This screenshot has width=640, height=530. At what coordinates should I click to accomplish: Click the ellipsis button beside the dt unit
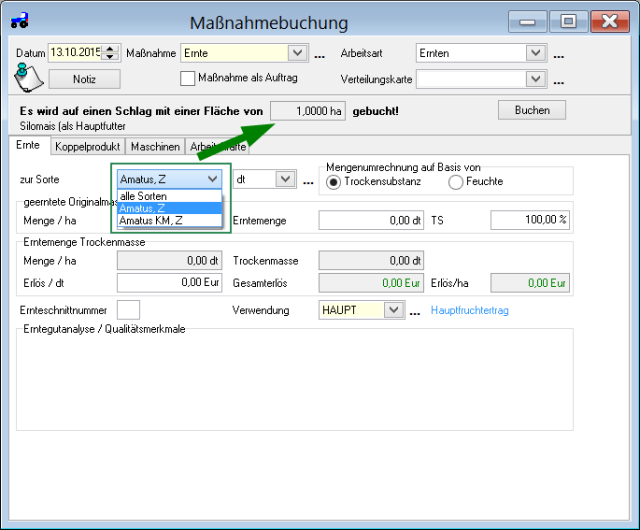point(308,180)
